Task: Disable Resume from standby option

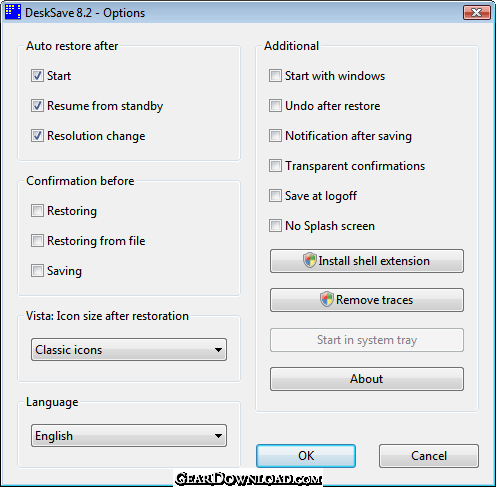Action: click(37, 106)
